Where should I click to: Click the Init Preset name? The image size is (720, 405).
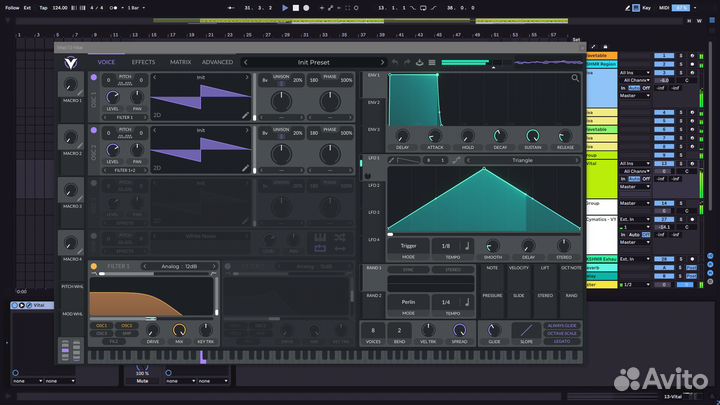tap(314, 62)
